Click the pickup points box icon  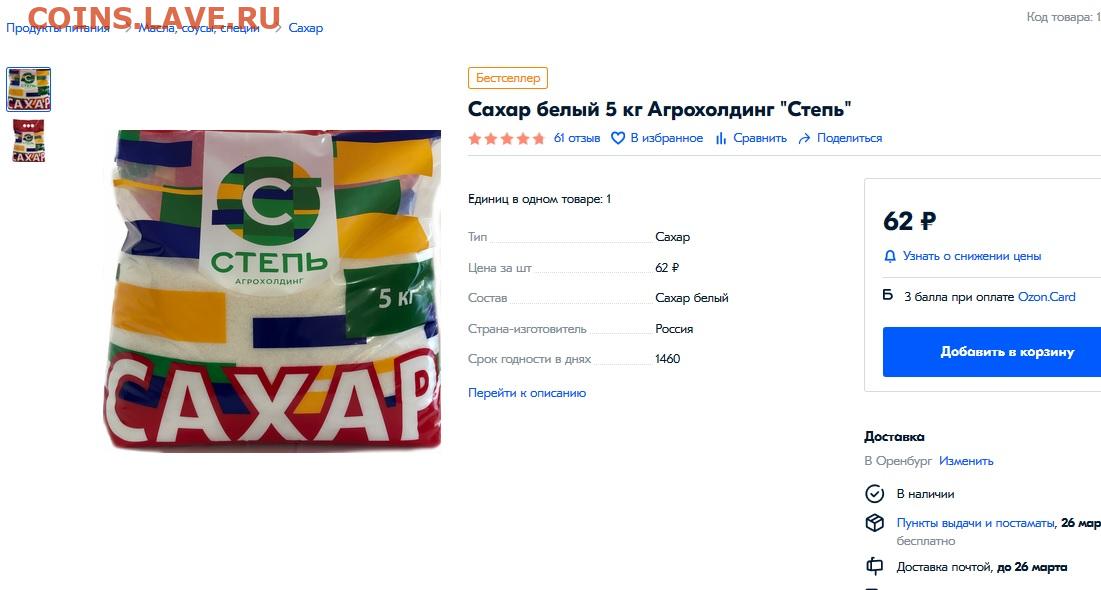pyautogui.click(x=874, y=523)
